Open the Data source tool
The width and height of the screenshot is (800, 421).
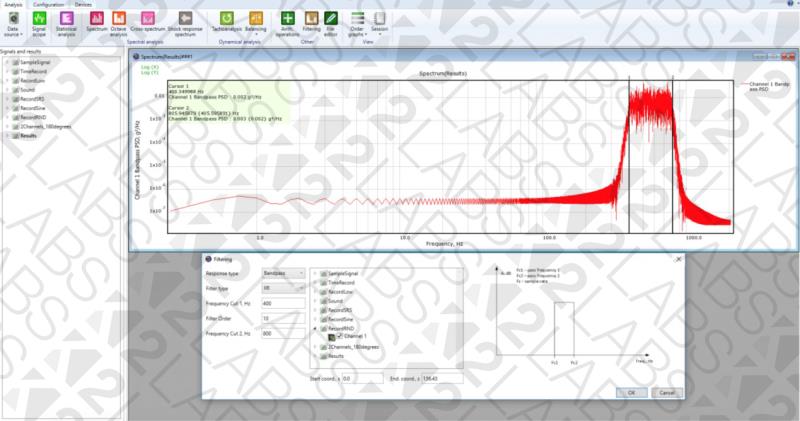click(13, 23)
